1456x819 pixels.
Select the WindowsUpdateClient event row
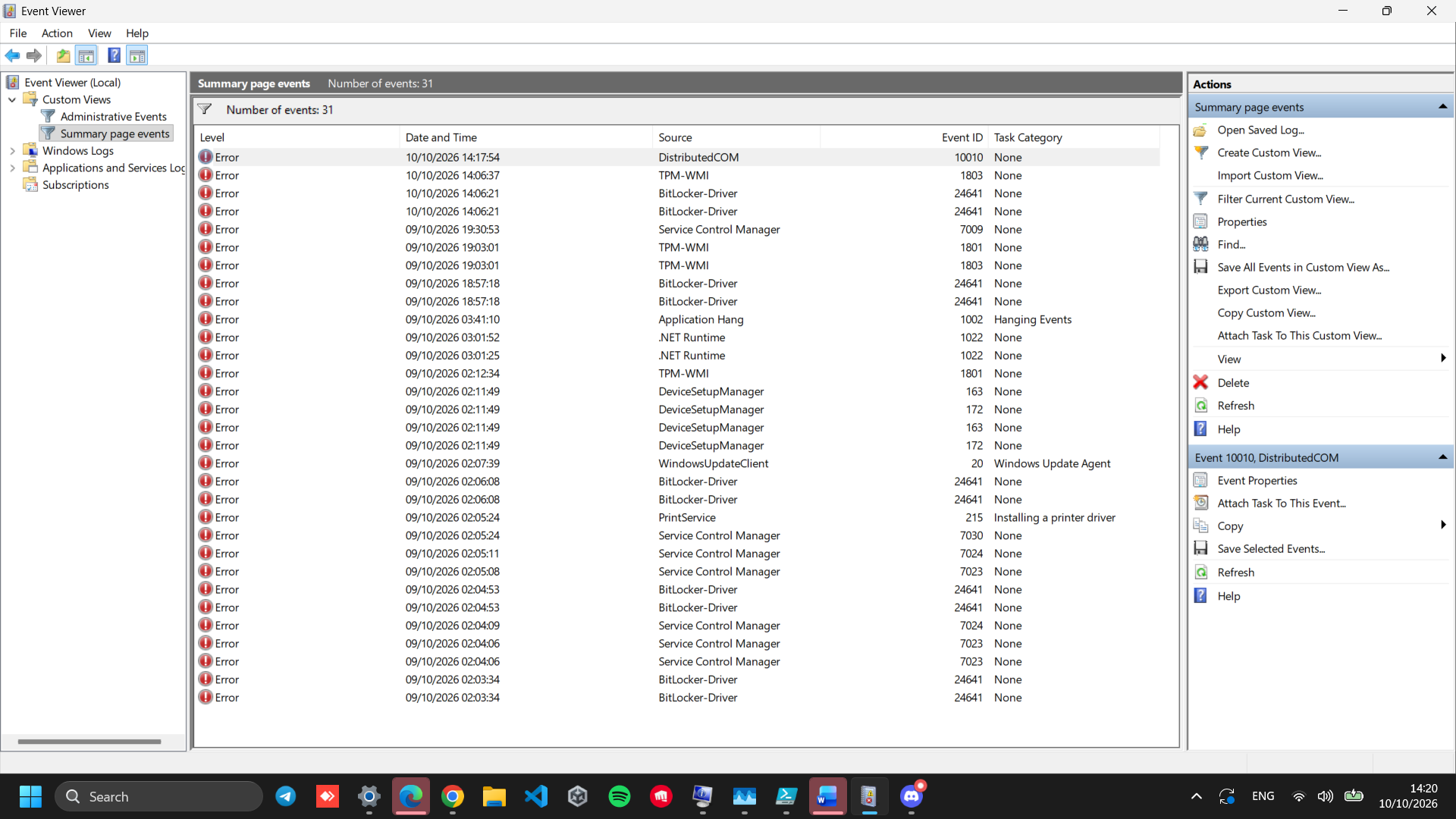click(678, 463)
